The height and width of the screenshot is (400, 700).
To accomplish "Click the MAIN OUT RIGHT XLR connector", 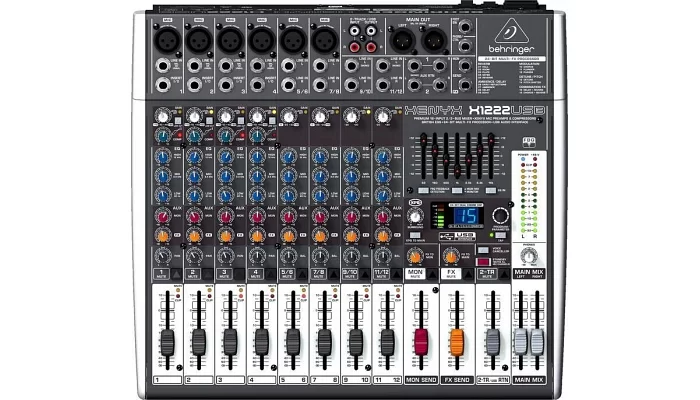I will tap(434, 41).
